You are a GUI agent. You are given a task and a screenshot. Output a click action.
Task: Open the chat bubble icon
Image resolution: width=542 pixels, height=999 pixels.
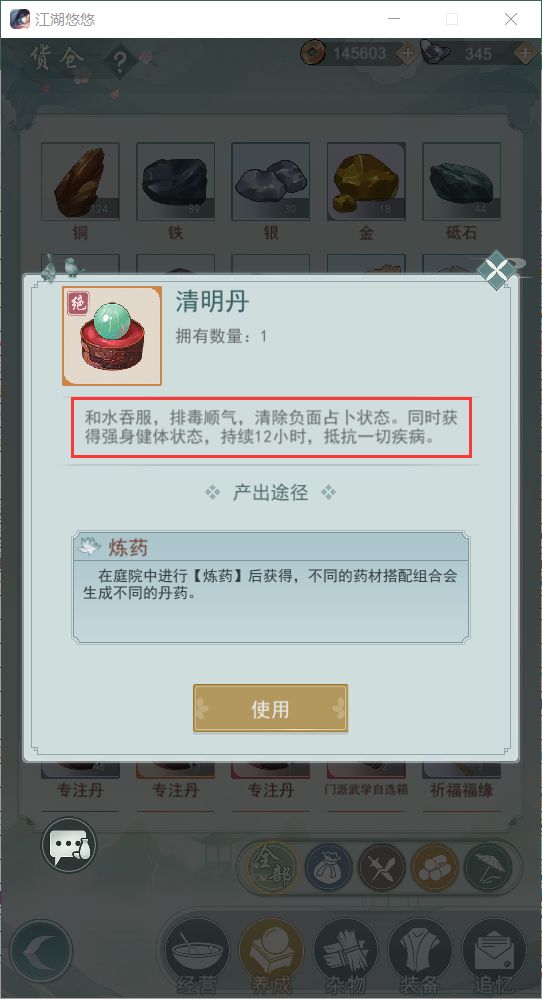coord(69,845)
